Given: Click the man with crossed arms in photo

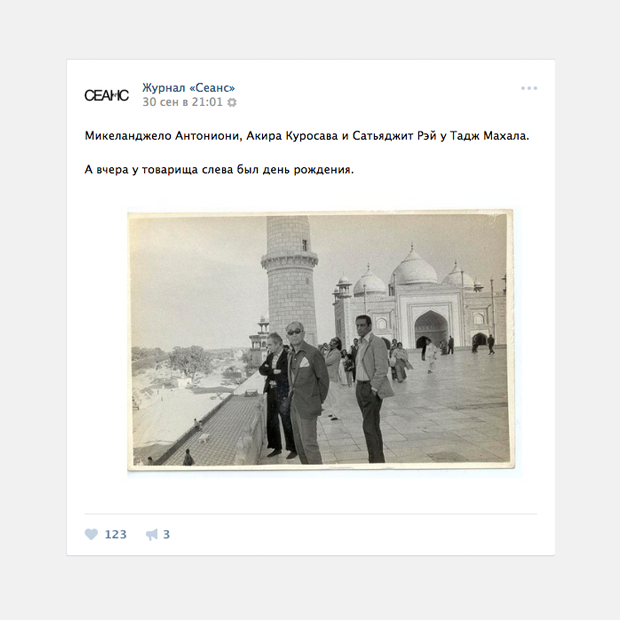Looking at the screenshot, I should (x=276, y=395).
